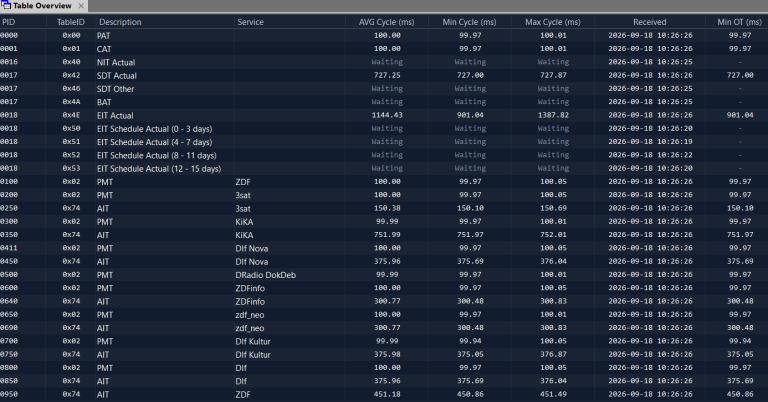Sort by PID column header

(8, 22)
